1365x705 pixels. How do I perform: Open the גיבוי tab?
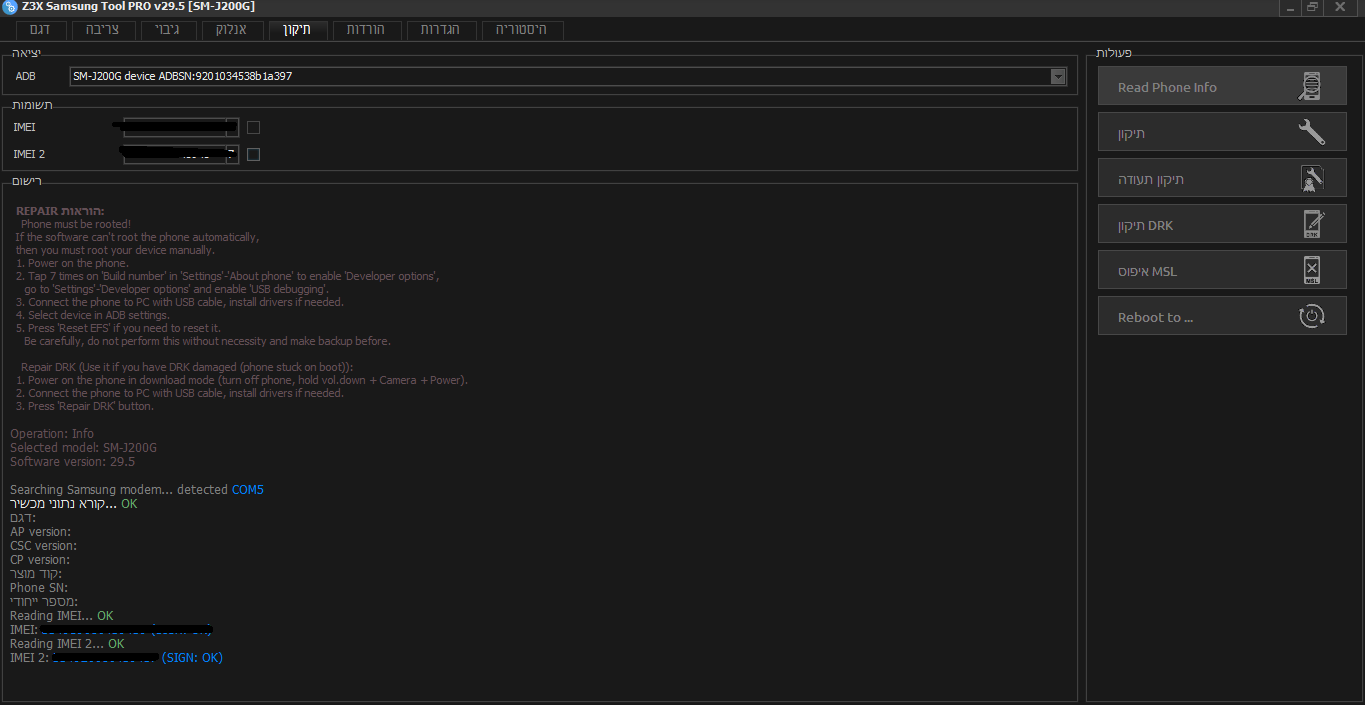pyautogui.click(x=167, y=30)
